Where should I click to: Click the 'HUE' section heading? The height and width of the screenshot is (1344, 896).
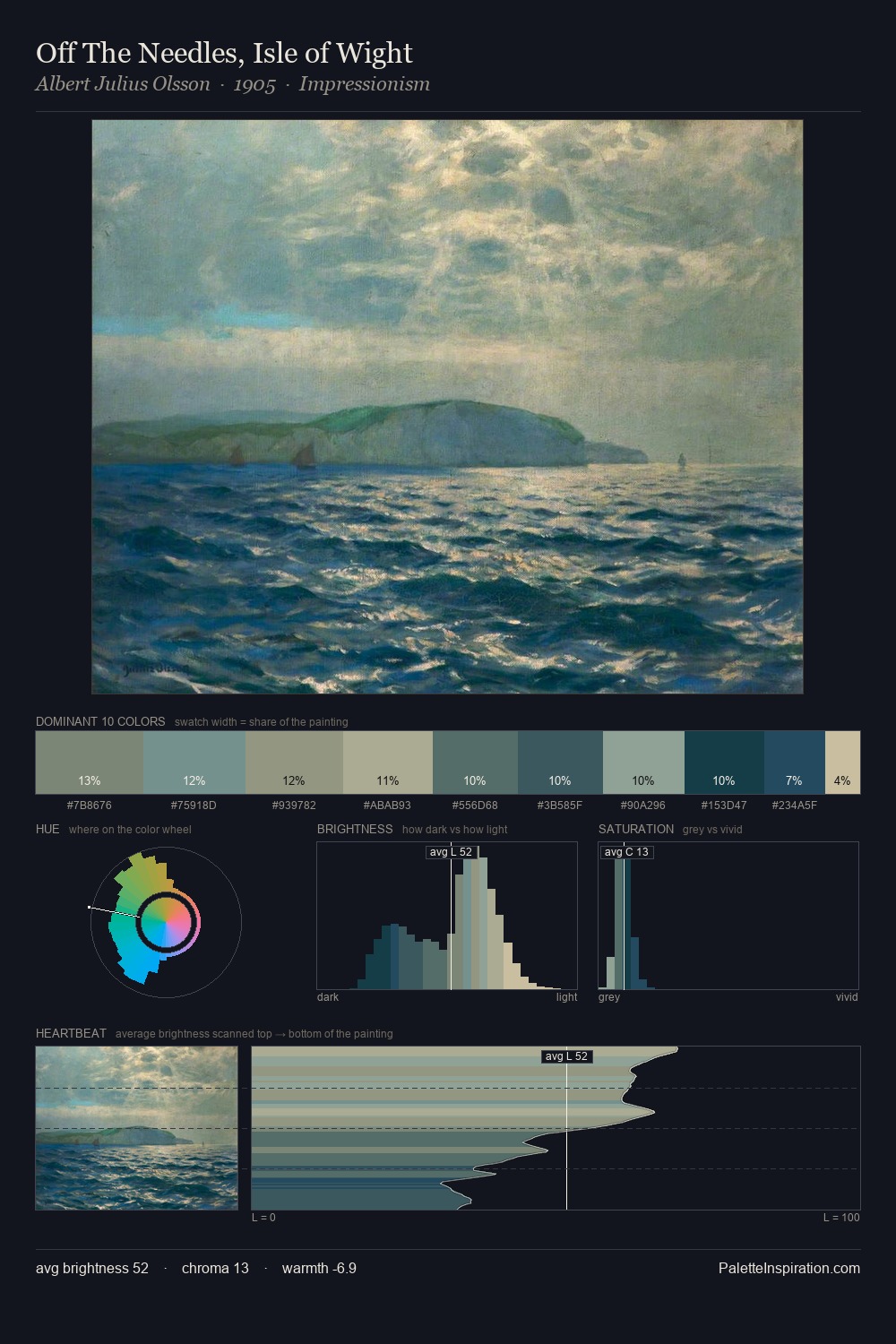(x=47, y=829)
